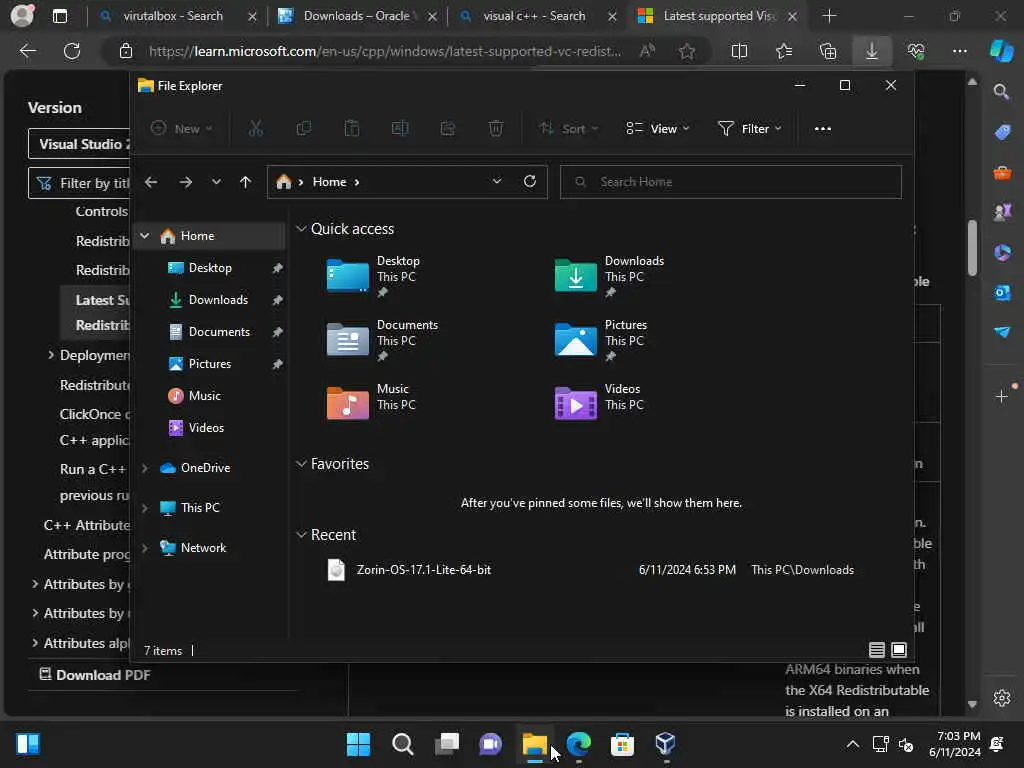The height and width of the screenshot is (768, 1024).
Task: Open a new browser tab
Action: [x=829, y=16]
